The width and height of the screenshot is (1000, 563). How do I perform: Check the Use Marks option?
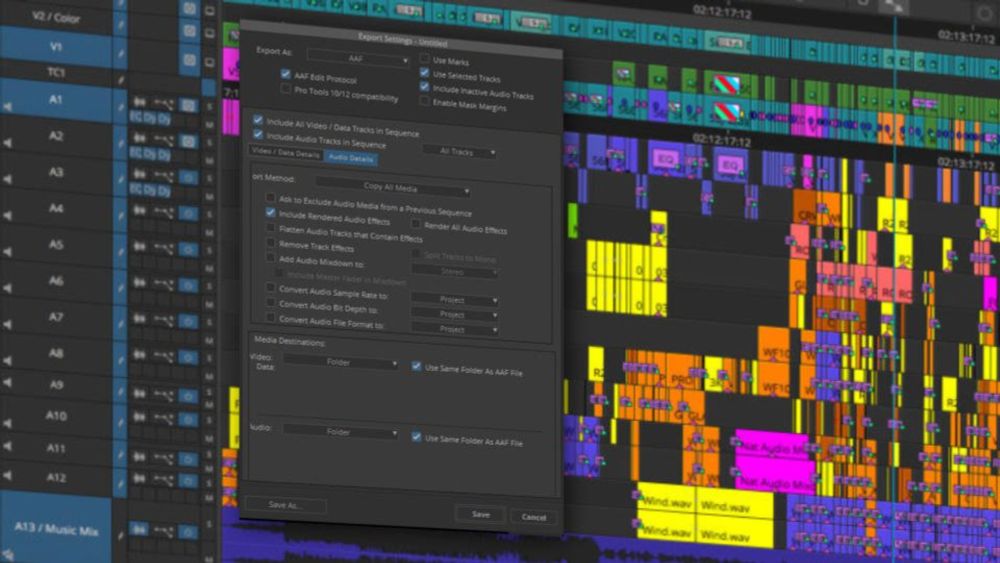(424, 59)
